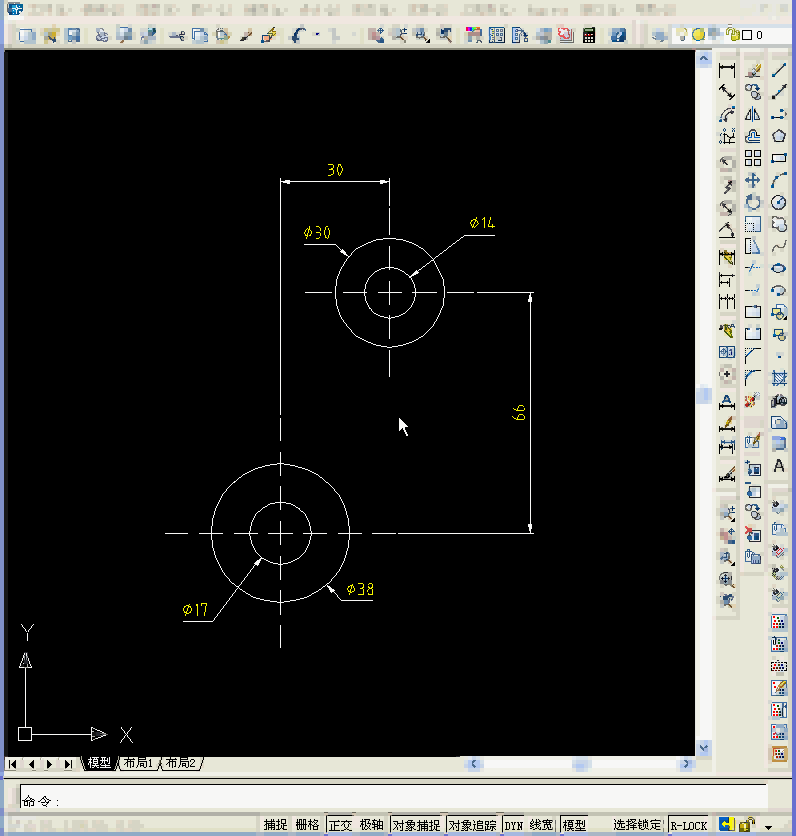Image resolution: width=796 pixels, height=836 pixels.
Task: Toggle 极轴 polar tracking
Action: [372, 825]
